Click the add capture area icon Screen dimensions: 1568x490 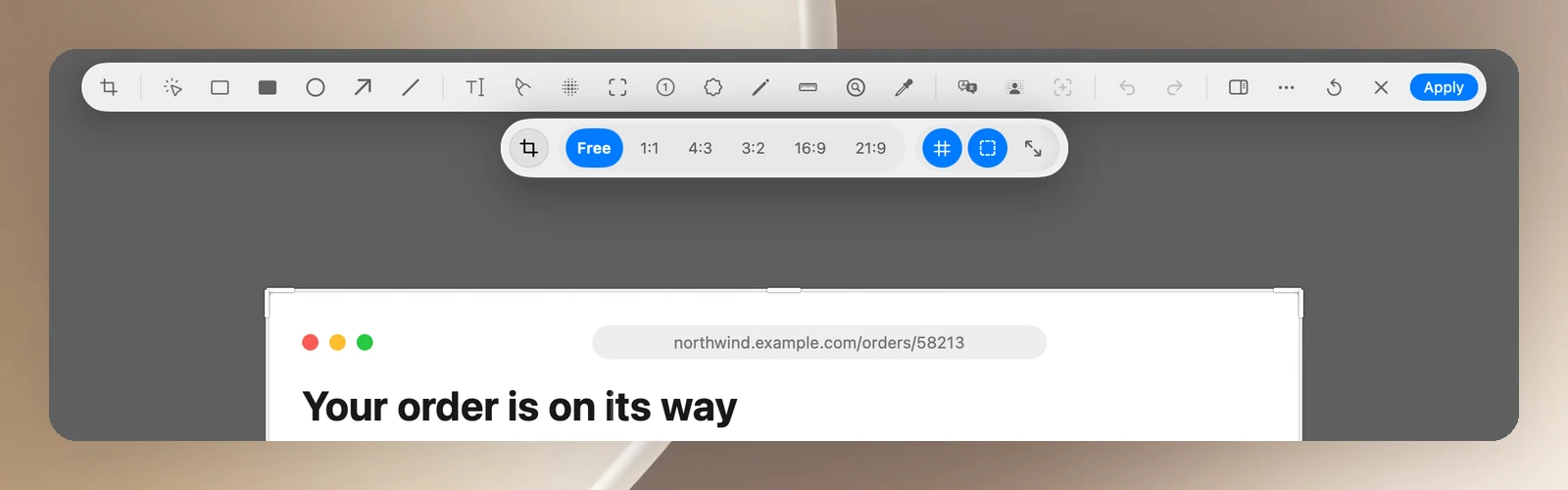click(x=1062, y=87)
